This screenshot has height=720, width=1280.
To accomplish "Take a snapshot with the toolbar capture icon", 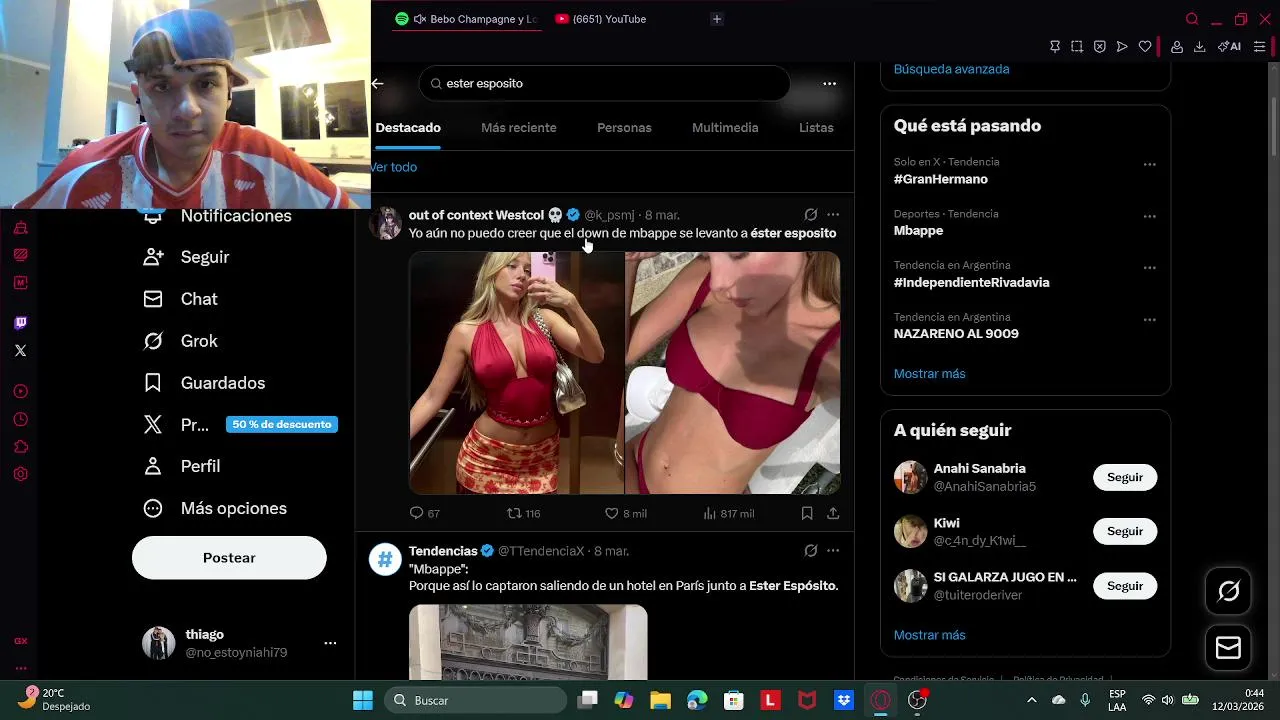I will click(x=1076, y=46).
